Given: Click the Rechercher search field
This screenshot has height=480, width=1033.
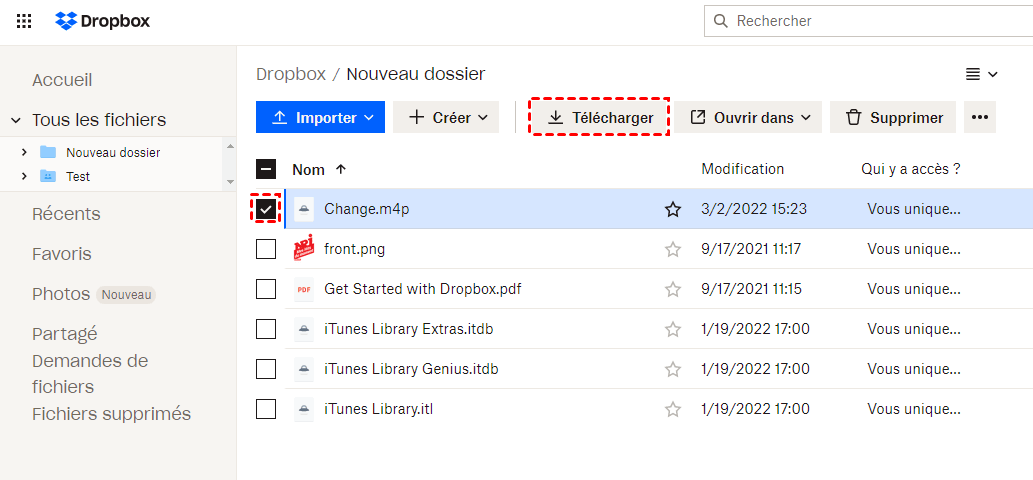Looking at the screenshot, I should (x=870, y=21).
